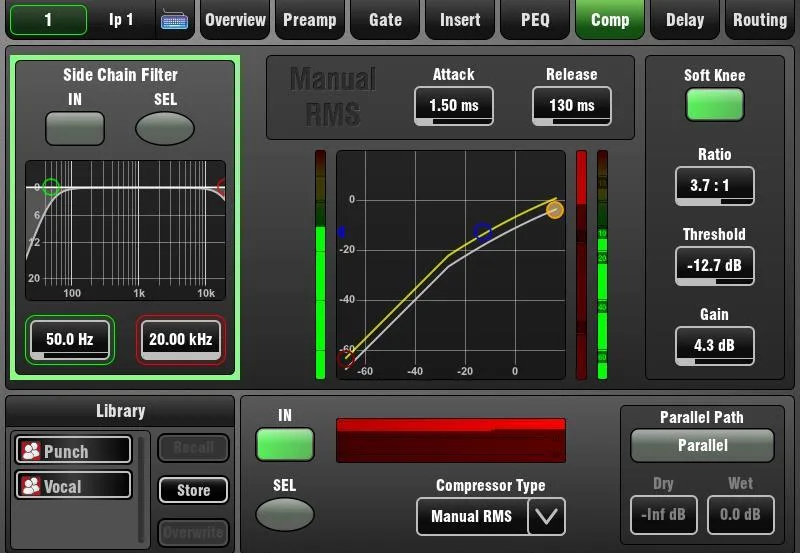The image size is (800, 553).
Task: Open the Routing tab
Action: click(x=760, y=20)
